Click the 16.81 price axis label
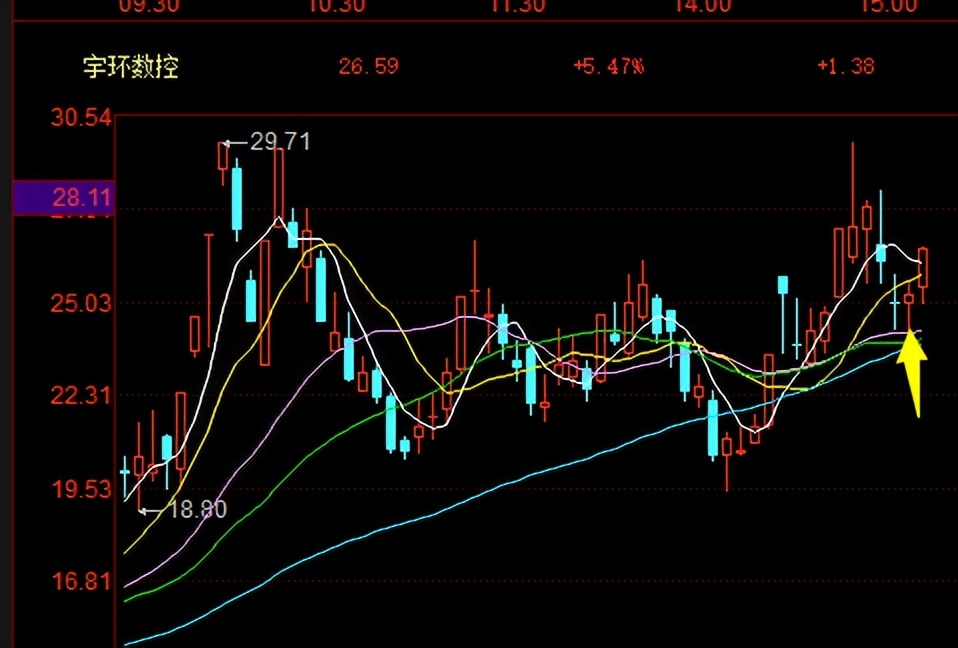The image size is (958, 648). [81, 581]
